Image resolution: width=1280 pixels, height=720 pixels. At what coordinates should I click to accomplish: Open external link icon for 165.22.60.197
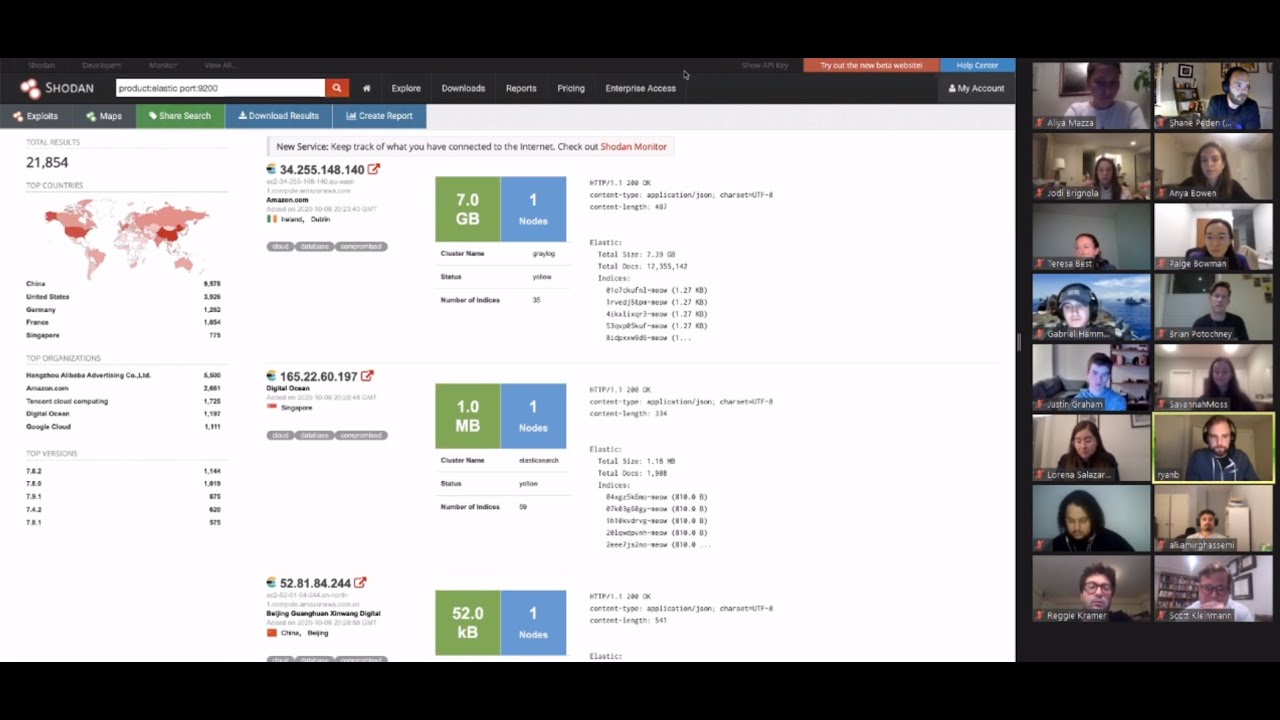367,376
